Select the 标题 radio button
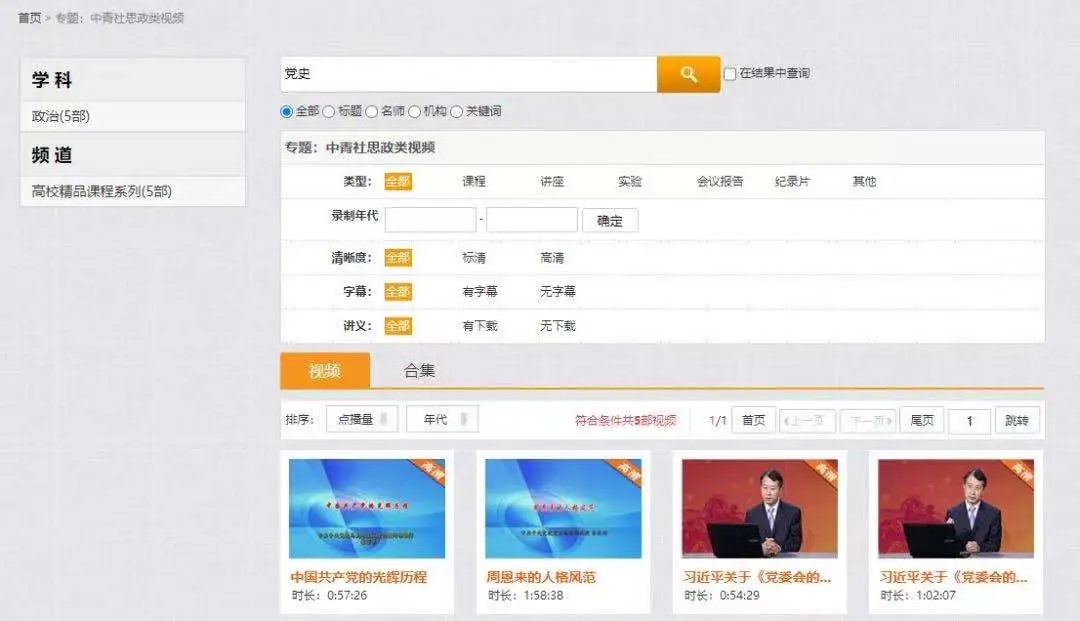The image size is (1080, 621). tap(329, 112)
